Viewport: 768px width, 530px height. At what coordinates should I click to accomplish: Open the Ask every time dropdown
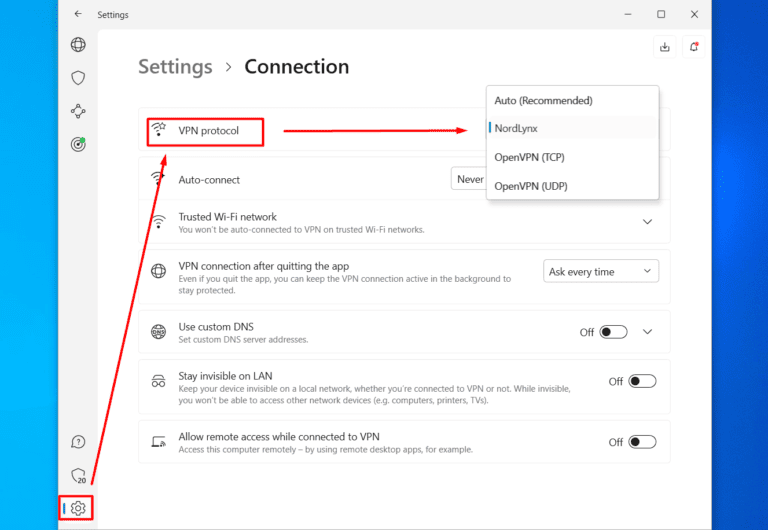click(x=601, y=271)
